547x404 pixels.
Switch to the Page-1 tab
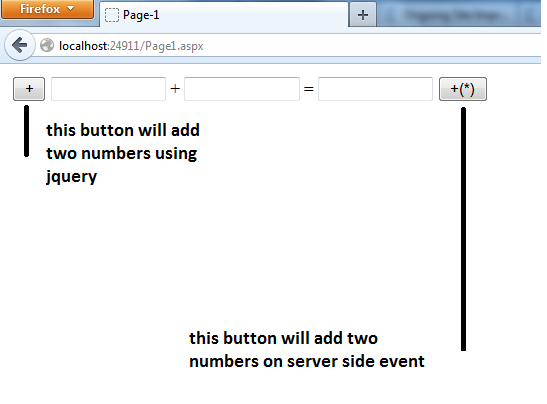tap(224, 15)
